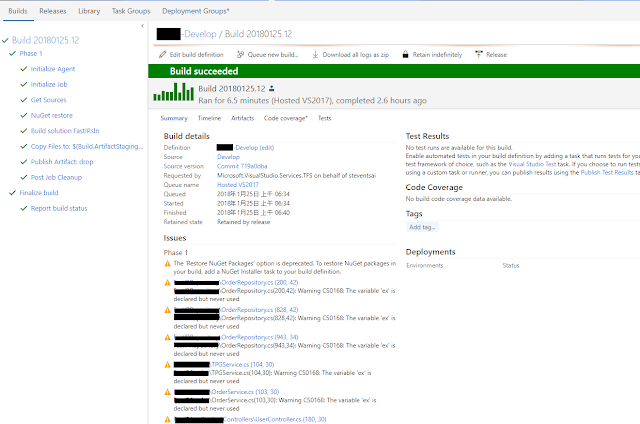Click the green check beside Publish Artifact: drop
The image size is (640, 424).
(24, 162)
